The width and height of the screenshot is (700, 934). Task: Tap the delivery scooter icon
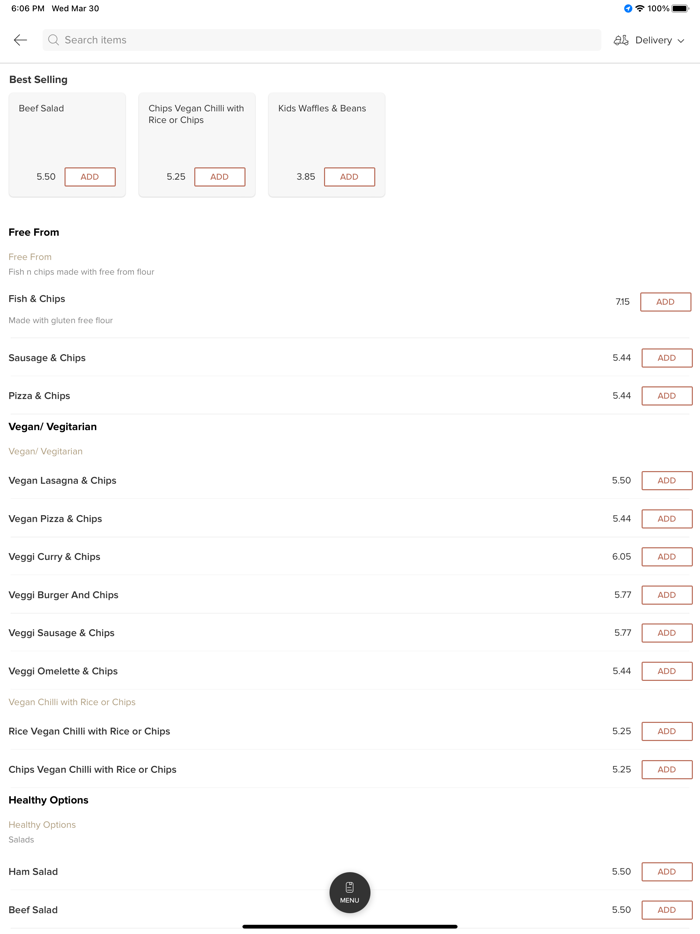point(621,40)
